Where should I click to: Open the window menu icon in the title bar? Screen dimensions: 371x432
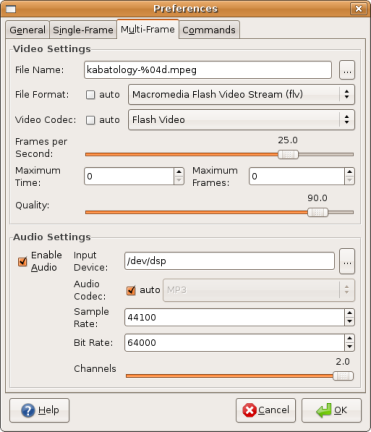pos(11,9)
